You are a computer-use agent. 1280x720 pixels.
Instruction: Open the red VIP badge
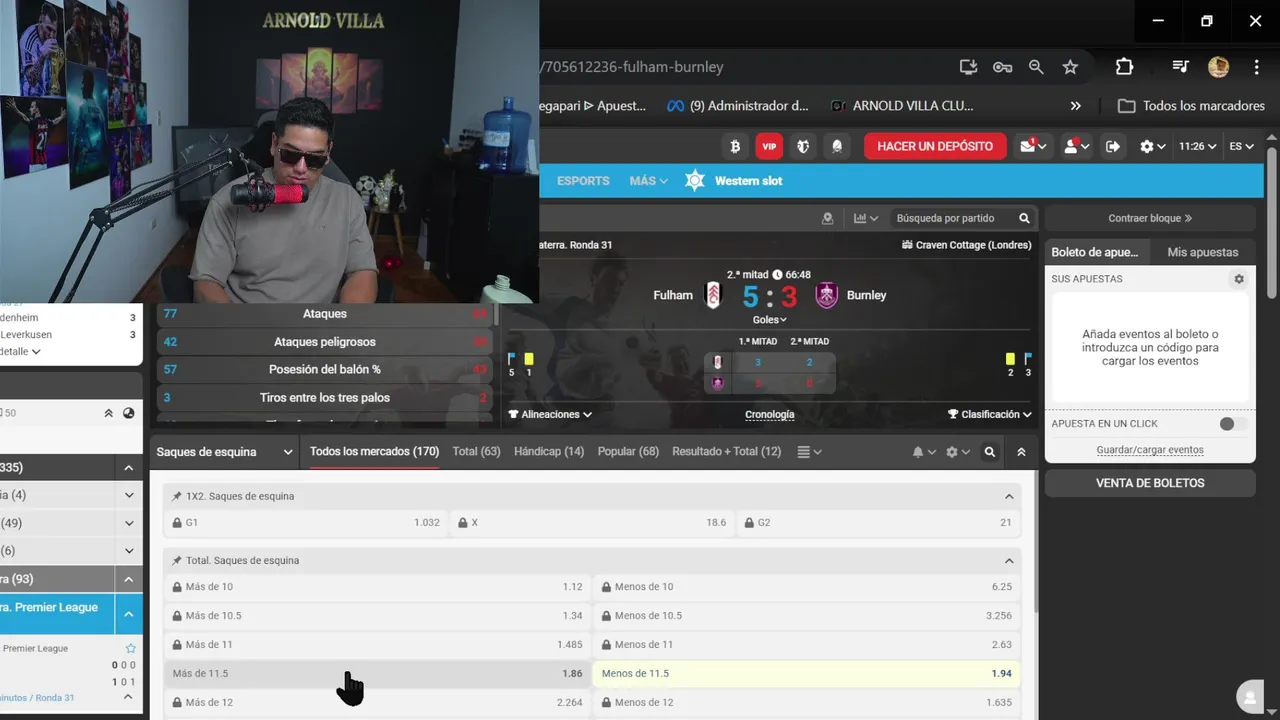pos(769,146)
